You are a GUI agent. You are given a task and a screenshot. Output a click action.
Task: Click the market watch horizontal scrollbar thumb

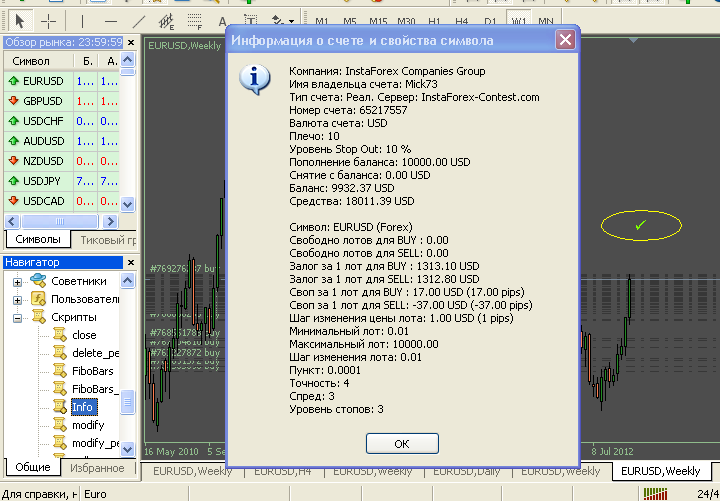(x=60, y=221)
